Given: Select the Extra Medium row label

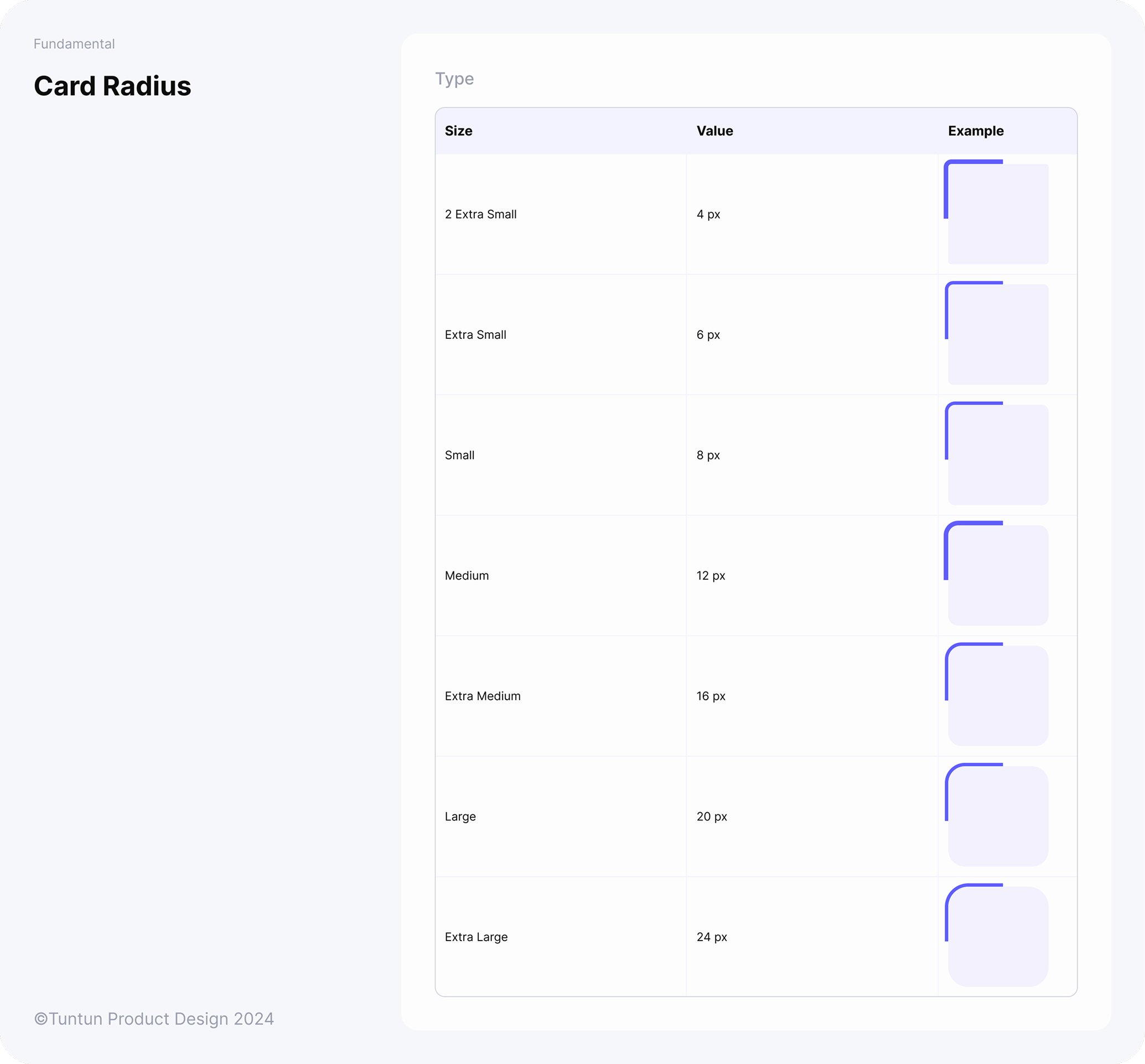Looking at the screenshot, I should coord(483,695).
